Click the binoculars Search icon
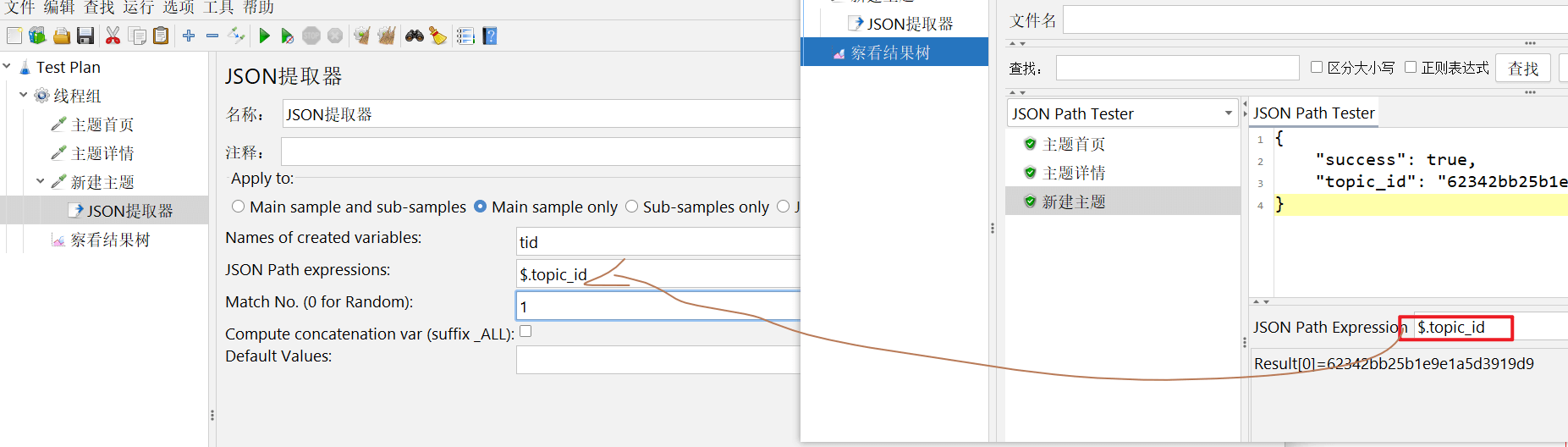1568x447 pixels. click(x=415, y=36)
